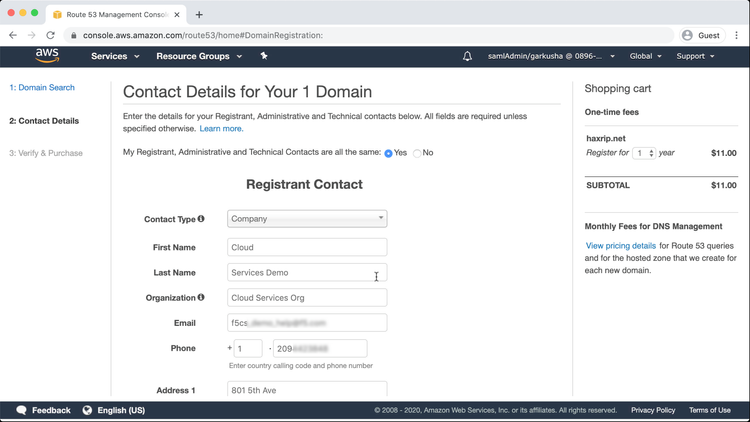Select Yes for same contacts
750x422 pixels.
[x=388, y=153]
